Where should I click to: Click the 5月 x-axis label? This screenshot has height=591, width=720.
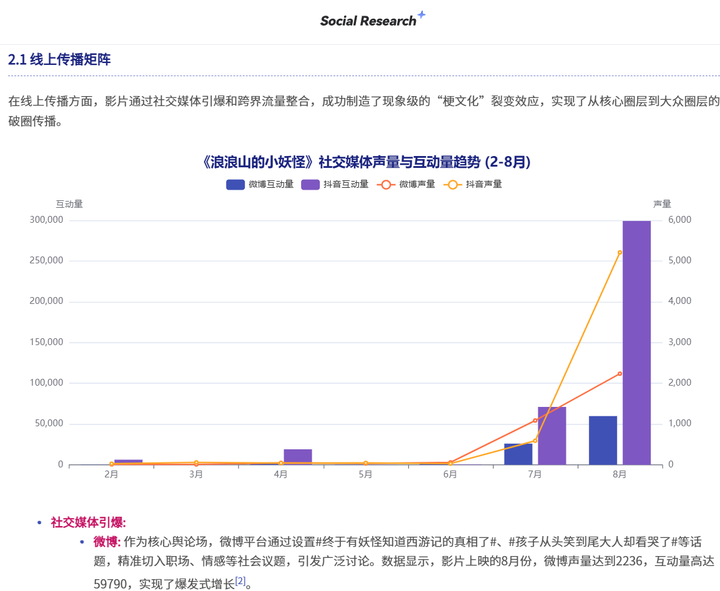click(x=366, y=474)
